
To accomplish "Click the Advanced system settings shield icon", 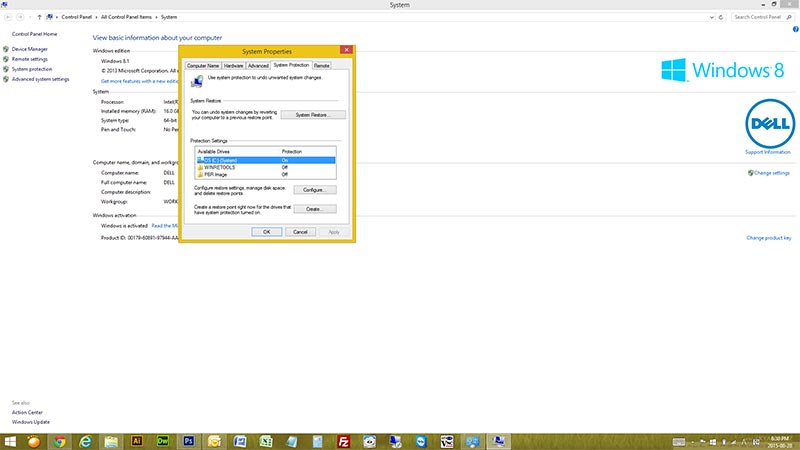I will (6, 79).
